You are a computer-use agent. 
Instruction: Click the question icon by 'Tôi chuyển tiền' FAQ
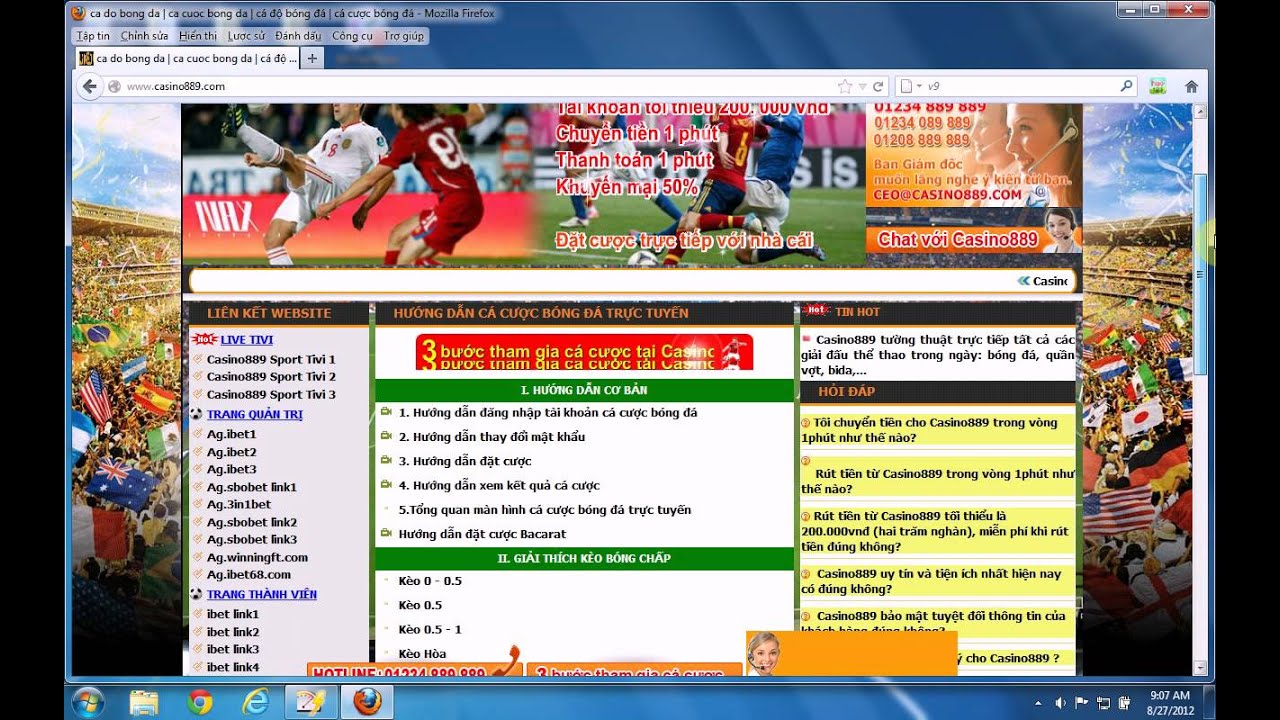click(806, 423)
